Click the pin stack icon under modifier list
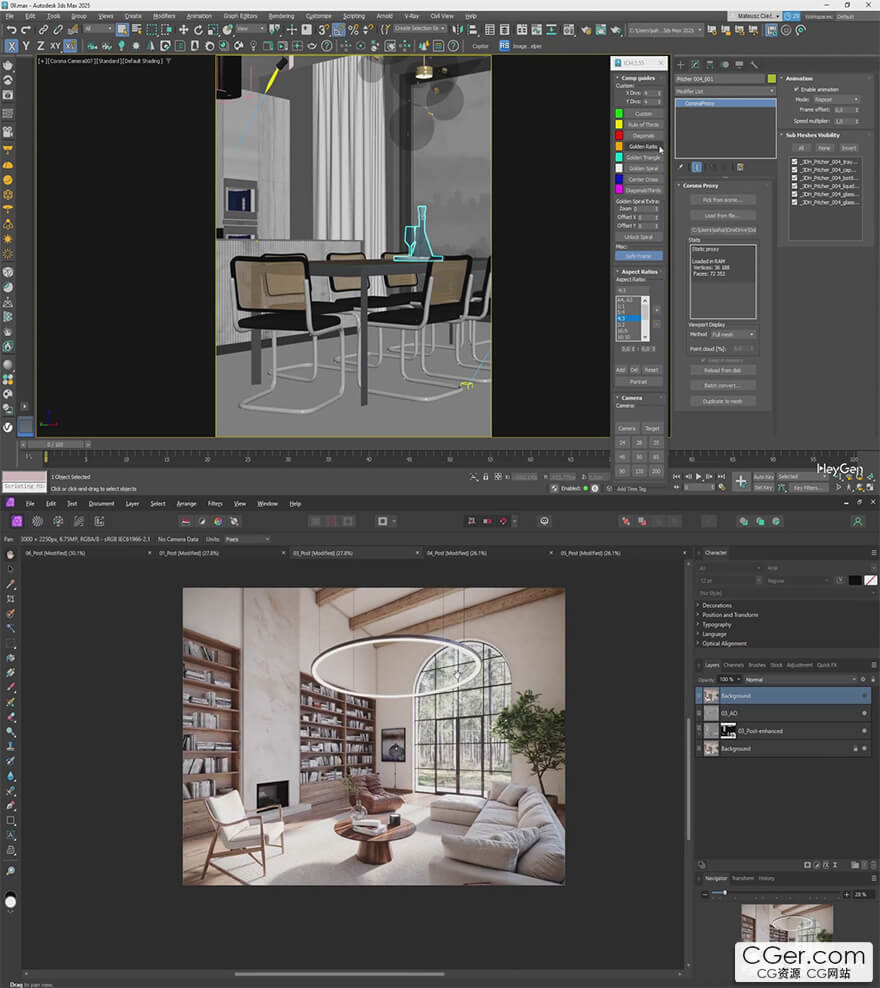This screenshot has height=988, width=880. pyautogui.click(x=681, y=167)
